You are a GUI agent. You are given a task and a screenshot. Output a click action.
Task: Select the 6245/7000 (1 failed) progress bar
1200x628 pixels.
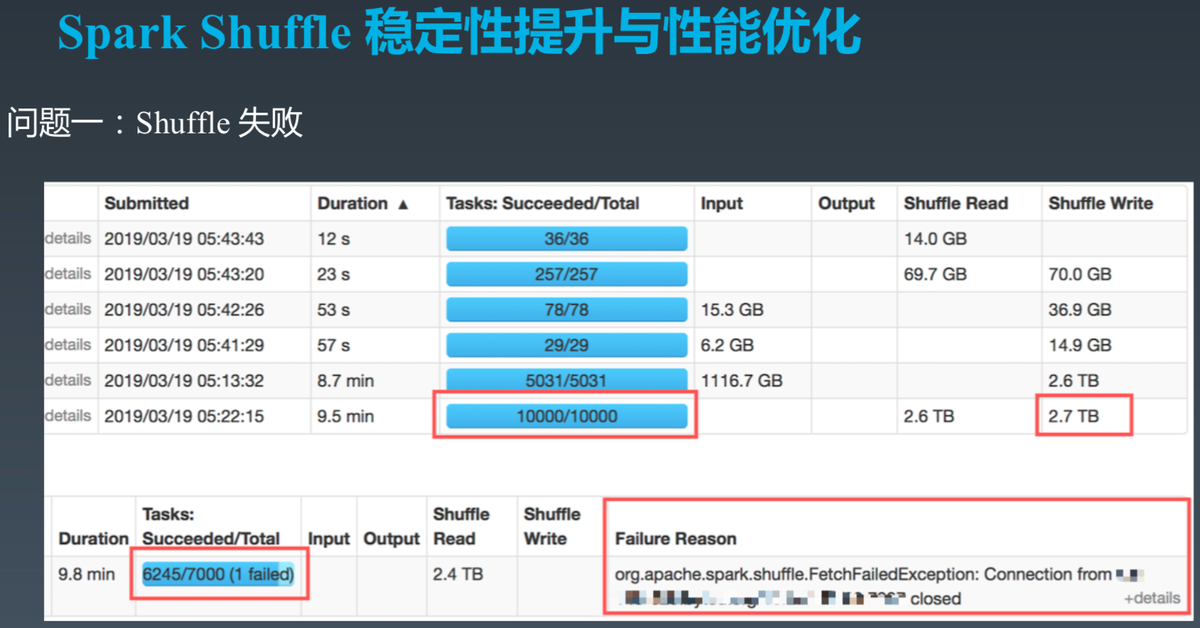[218, 574]
